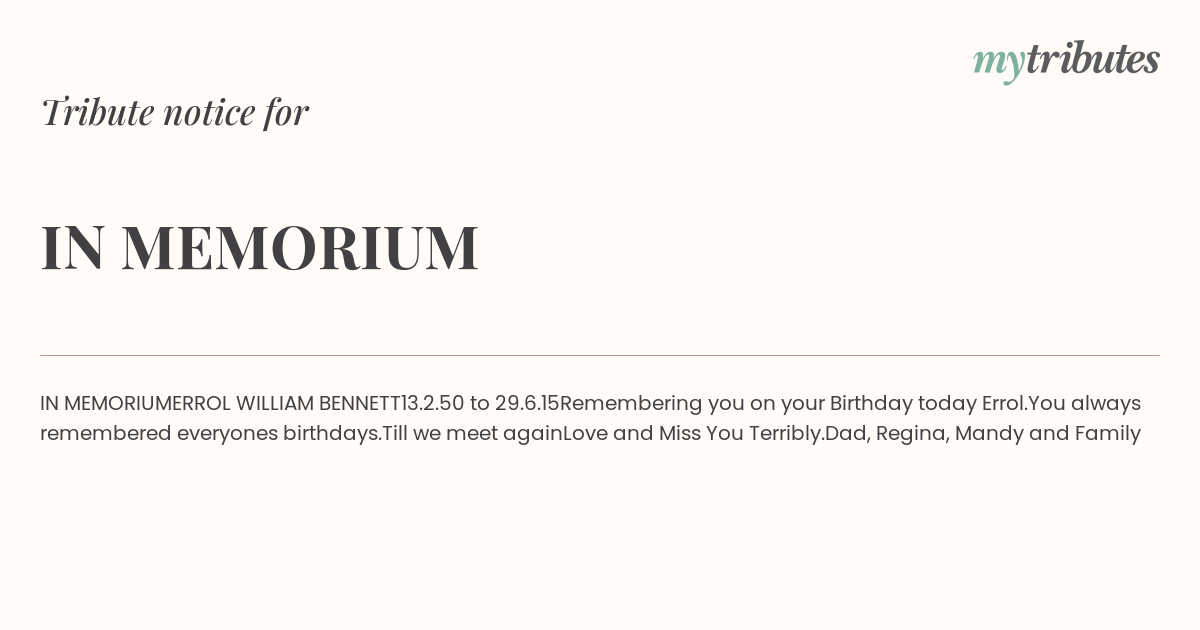Image resolution: width=1200 pixels, height=630 pixels.
Task: Click the large IN MEMORIUM heading
Action: pos(260,247)
